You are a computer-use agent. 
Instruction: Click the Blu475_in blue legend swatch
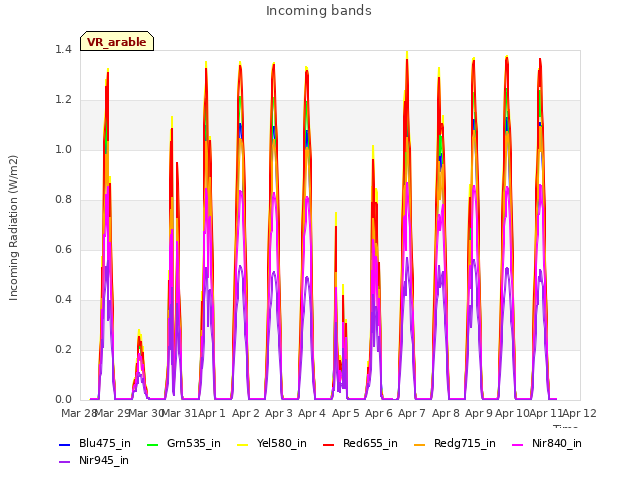point(64,444)
